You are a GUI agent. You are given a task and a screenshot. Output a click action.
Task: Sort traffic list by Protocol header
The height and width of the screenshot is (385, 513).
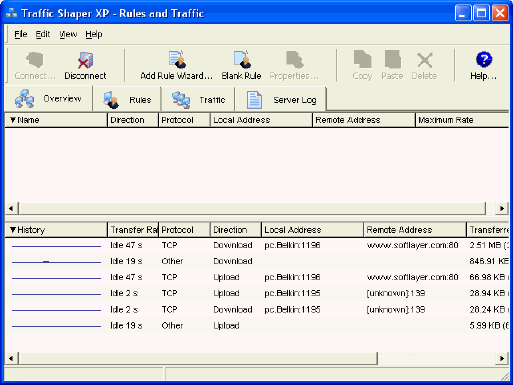[x=184, y=230]
